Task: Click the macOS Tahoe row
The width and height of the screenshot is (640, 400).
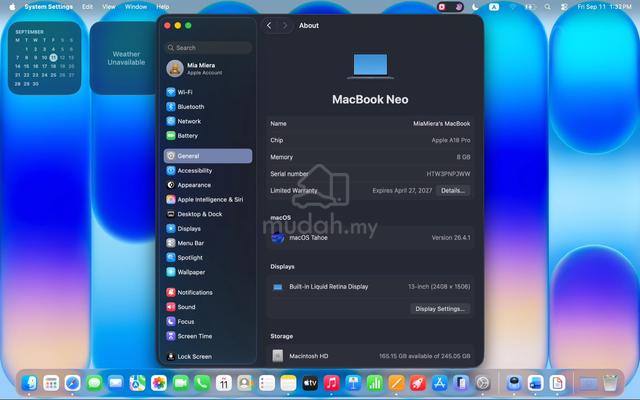Action: pyautogui.click(x=370, y=238)
